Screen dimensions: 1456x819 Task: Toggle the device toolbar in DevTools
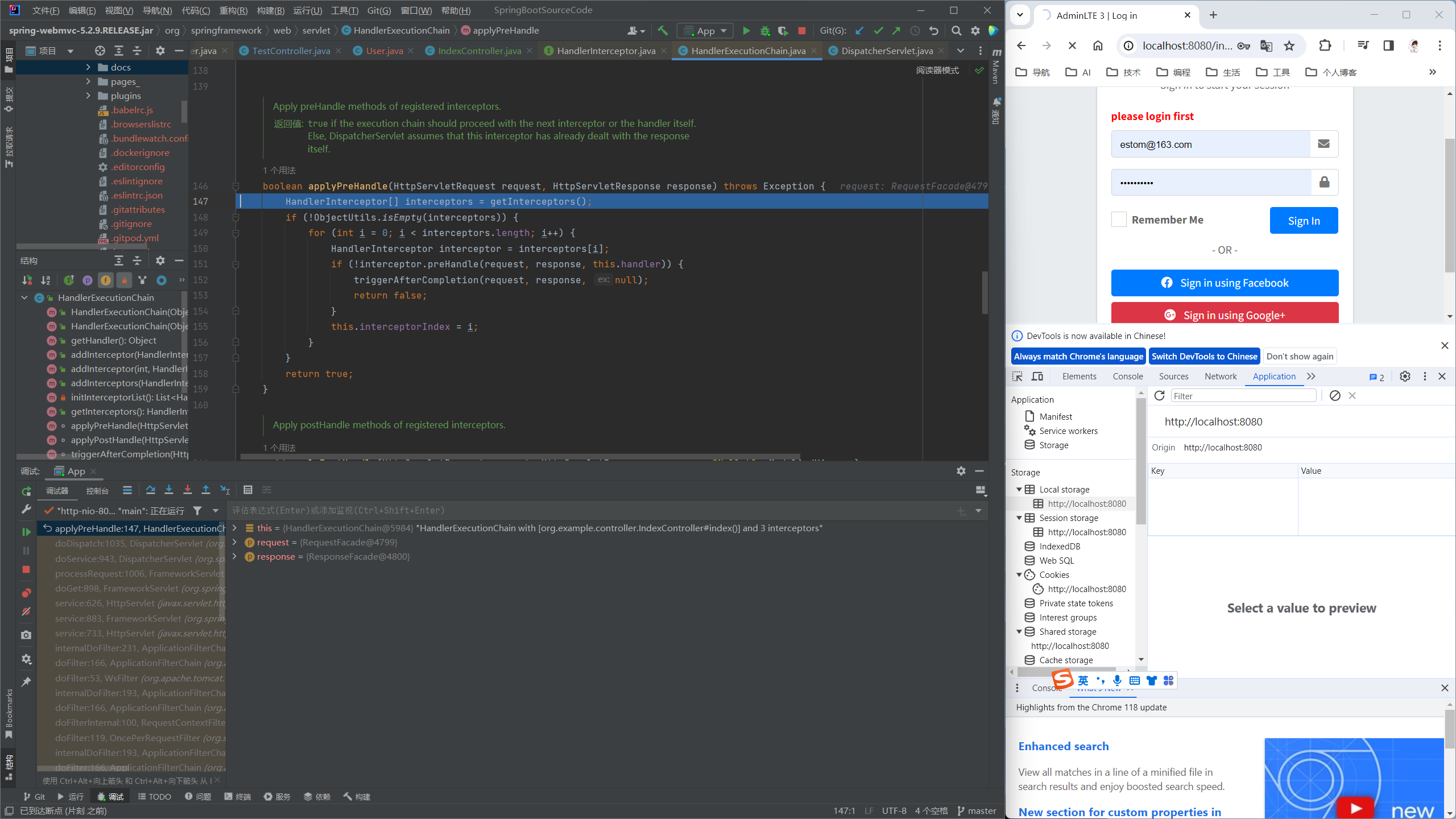(1037, 377)
